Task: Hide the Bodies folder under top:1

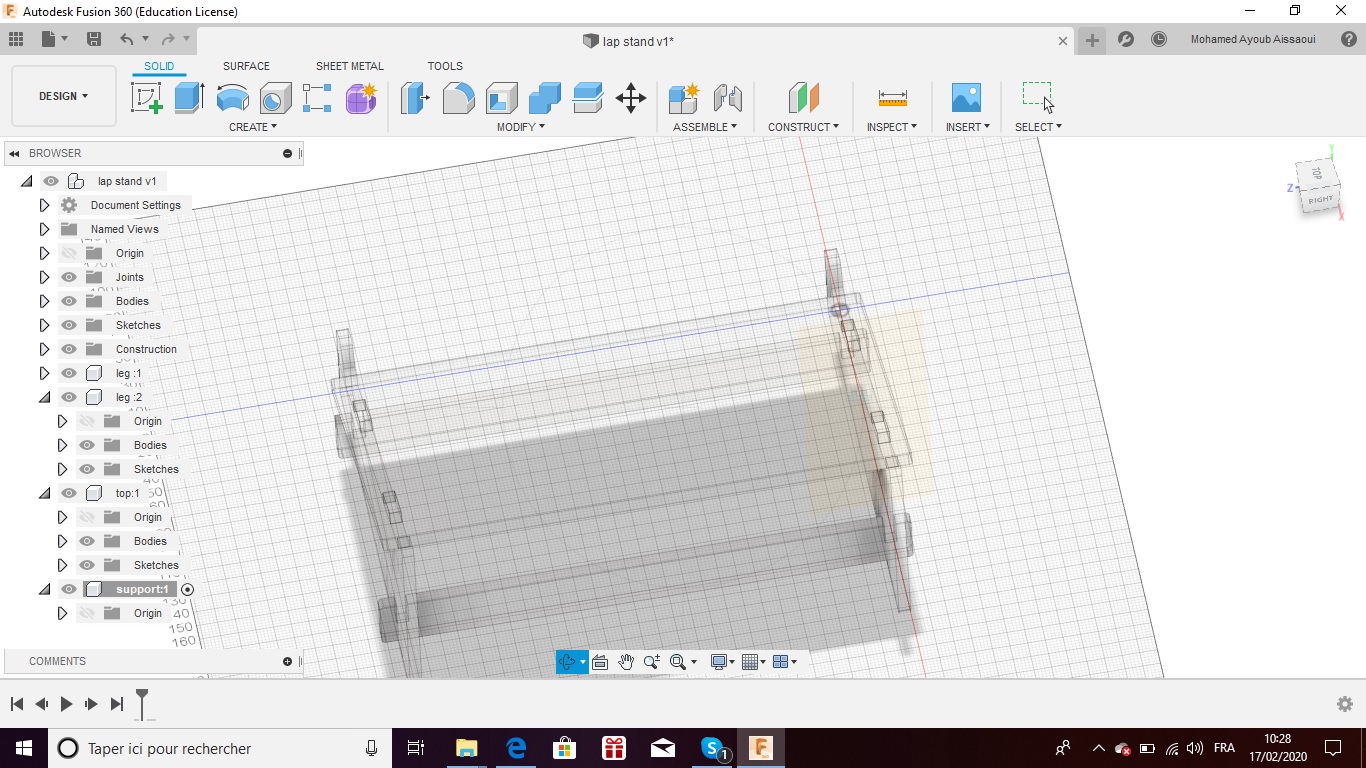Action: coord(87,541)
